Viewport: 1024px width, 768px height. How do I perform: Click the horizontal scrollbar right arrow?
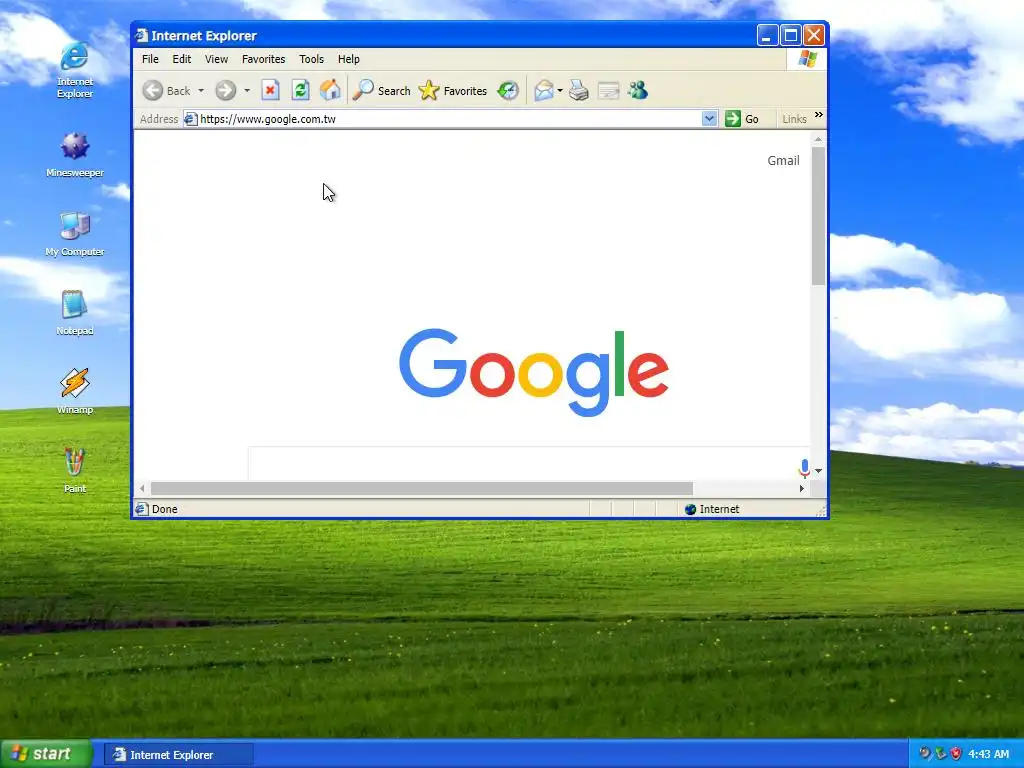(802, 488)
